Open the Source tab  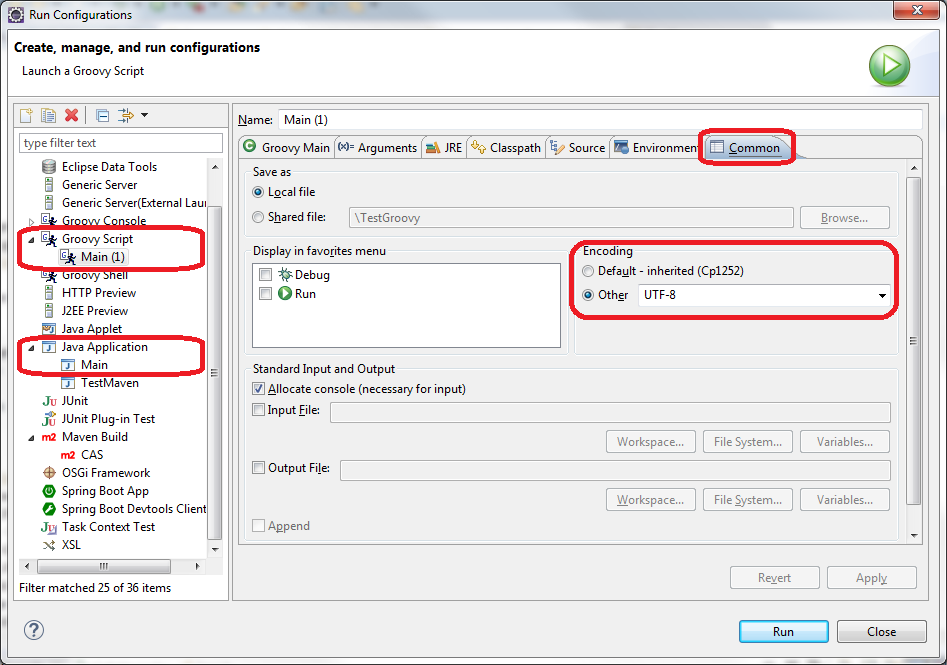click(578, 147)
